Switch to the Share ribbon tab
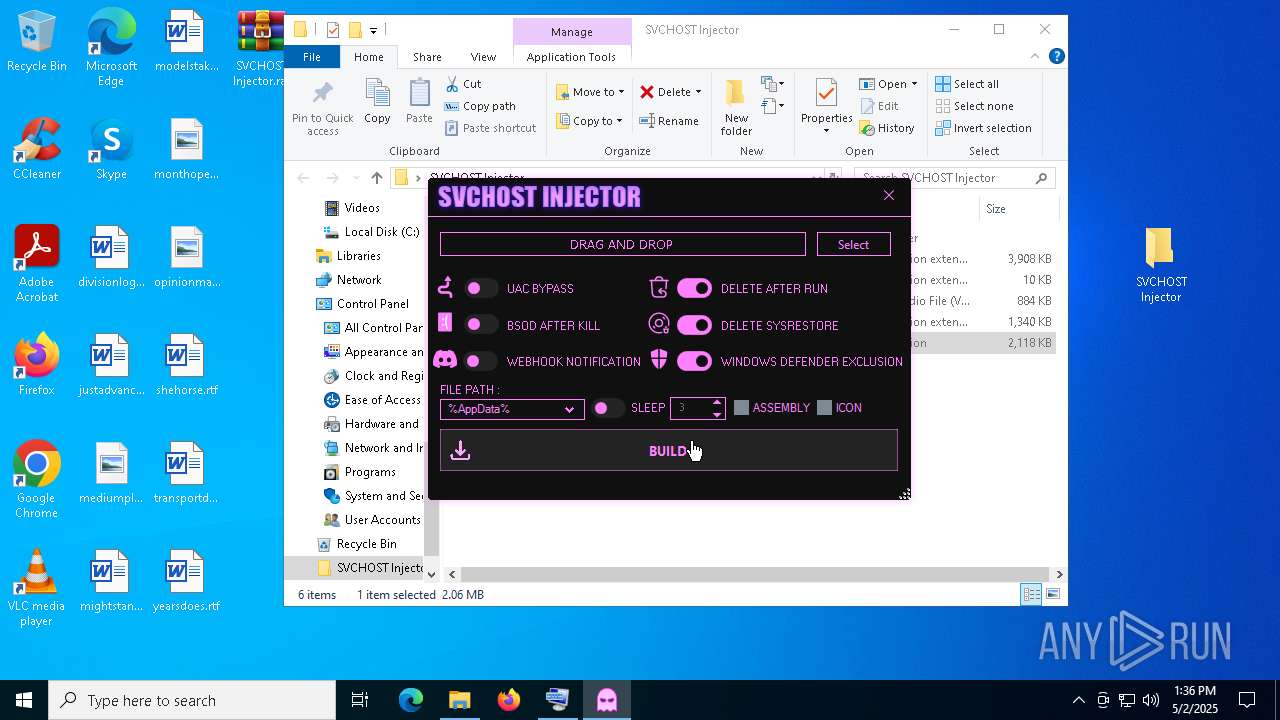1280x720 pixels. tap(427, 57)
